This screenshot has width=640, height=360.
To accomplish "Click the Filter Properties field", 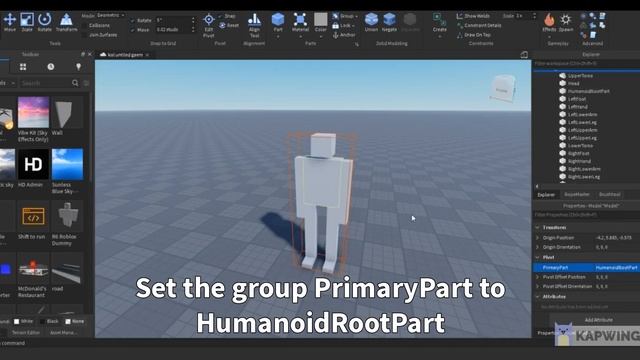I will tap(587, 215).
